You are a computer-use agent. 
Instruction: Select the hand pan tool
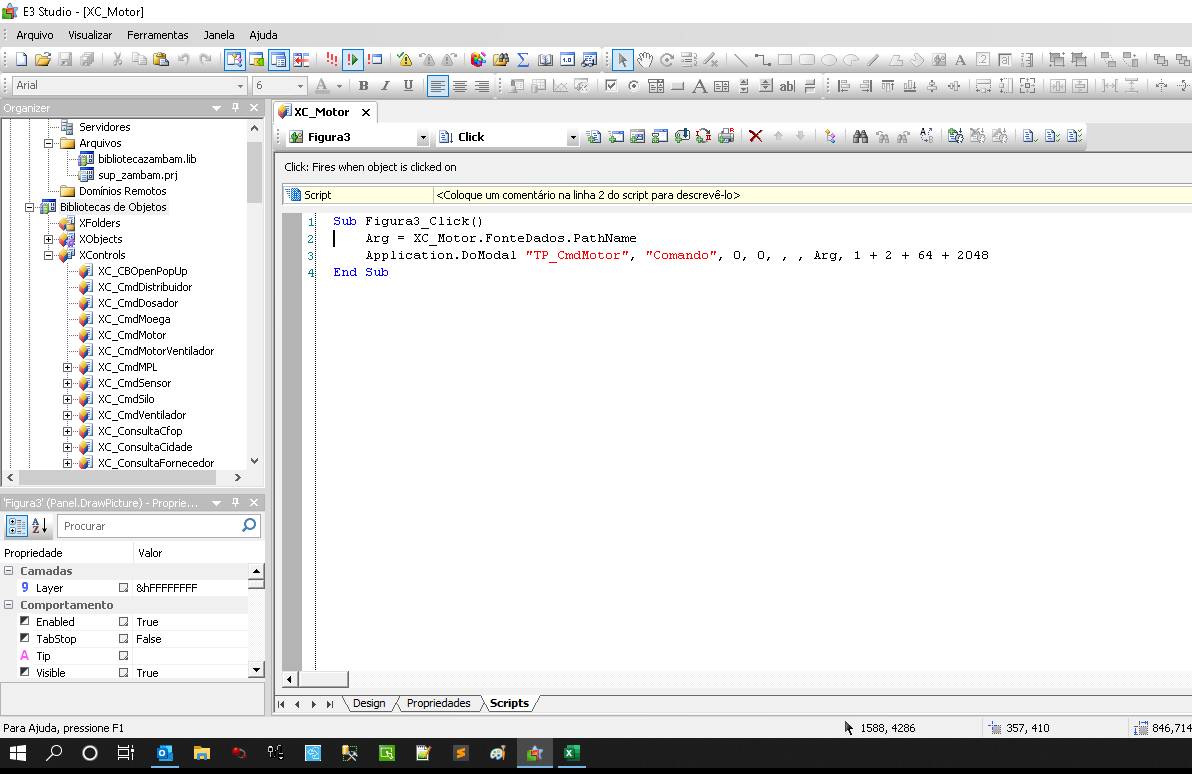(x=645, y=59)
